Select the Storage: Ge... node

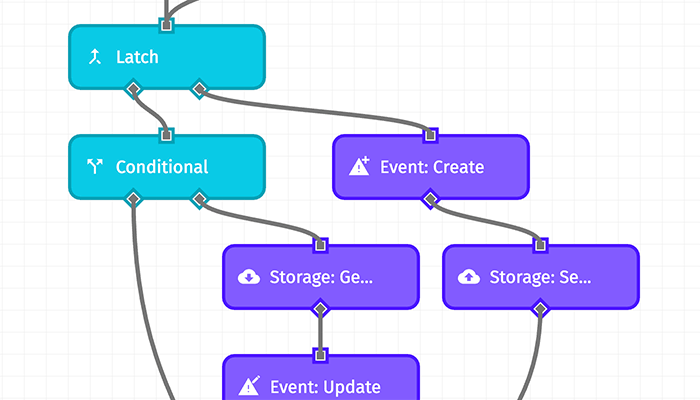(321, 277)
